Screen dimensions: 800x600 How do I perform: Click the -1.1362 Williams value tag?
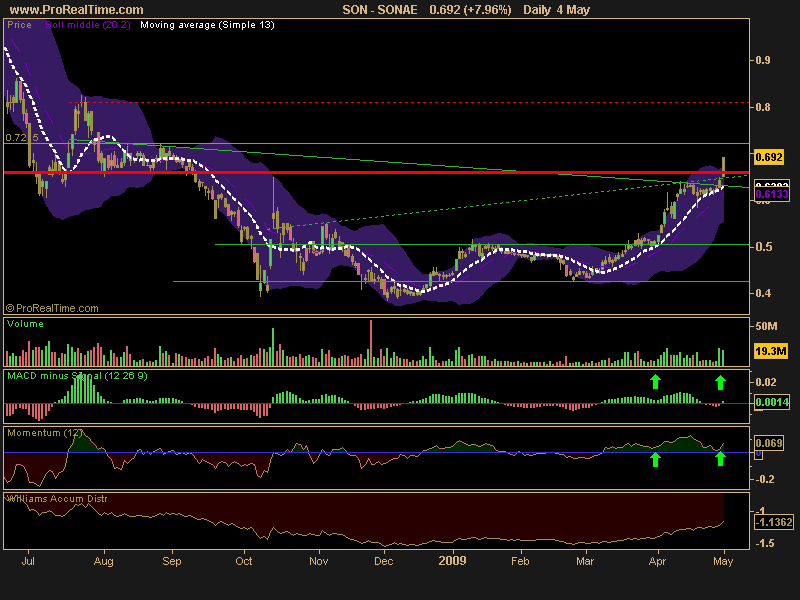(x=774, y=522)
